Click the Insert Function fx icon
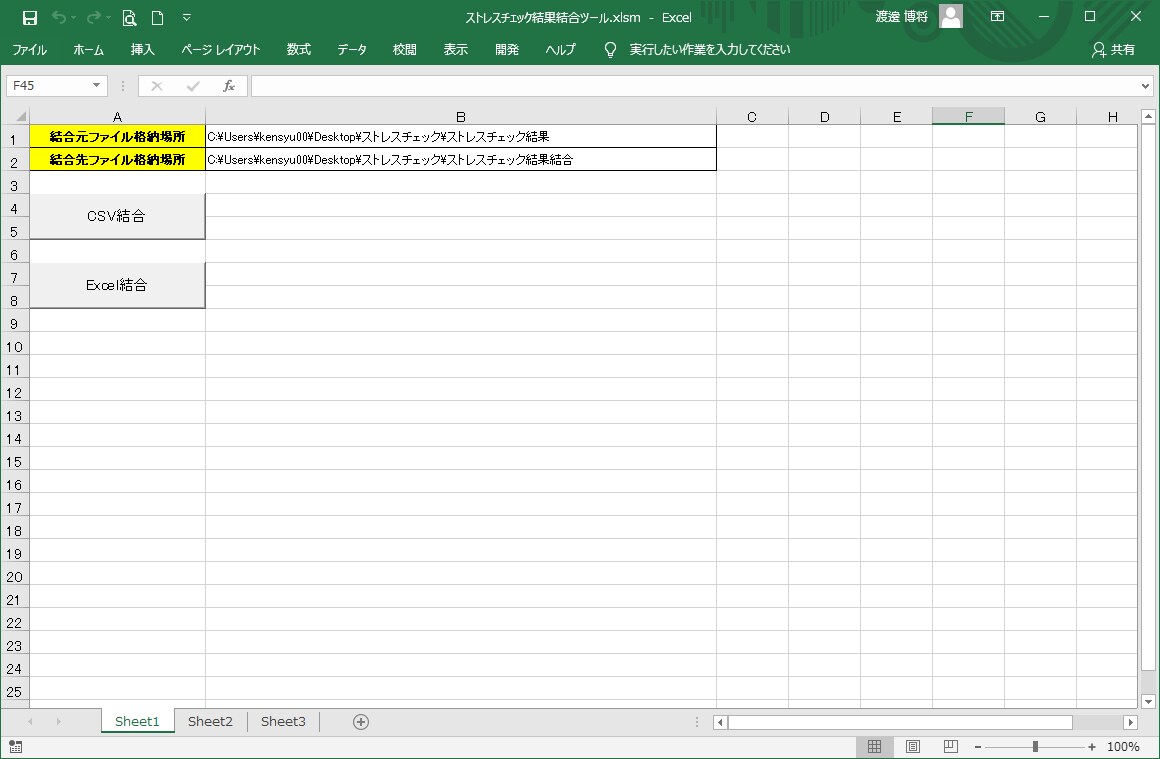Image resolution: width=1160 pixels, height=759 pixels. tap(229, 86)
